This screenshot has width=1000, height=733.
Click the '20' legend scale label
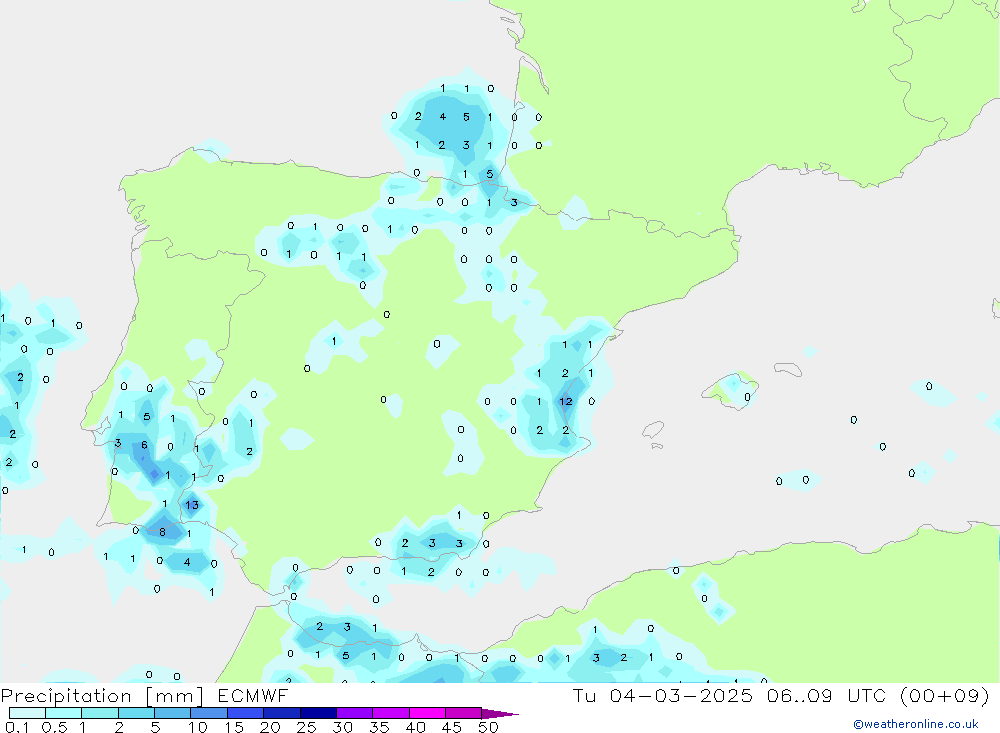click(x=270, y=727)
